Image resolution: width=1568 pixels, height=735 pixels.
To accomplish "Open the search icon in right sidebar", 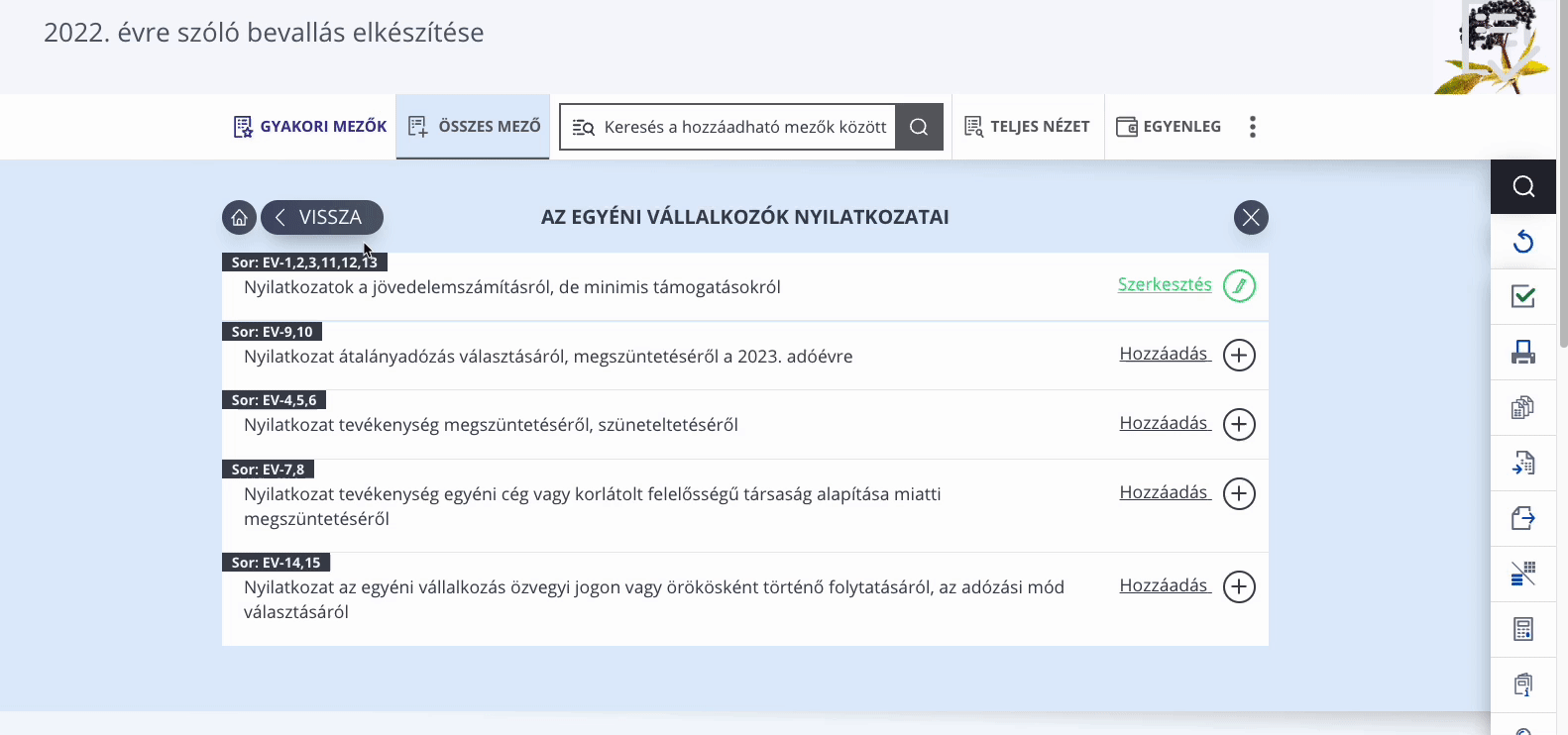I will click(x=1523, y=186).
